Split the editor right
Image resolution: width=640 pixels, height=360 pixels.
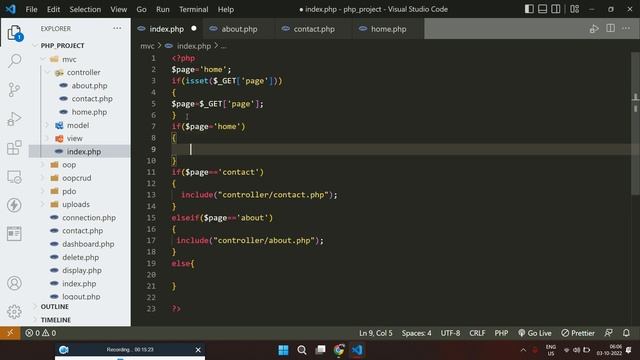click(x=611, y=28)
